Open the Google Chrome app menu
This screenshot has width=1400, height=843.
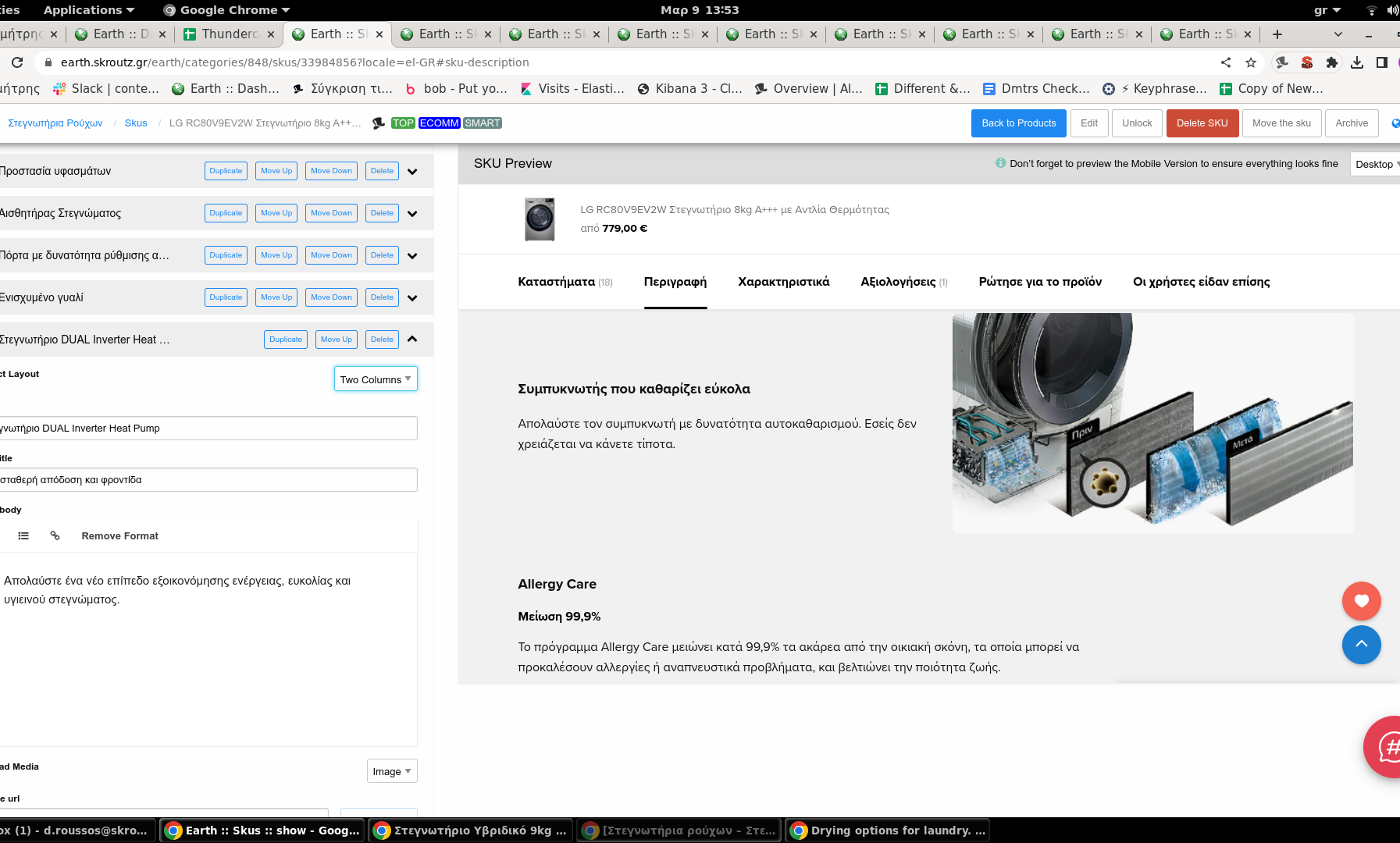(226, 10)
